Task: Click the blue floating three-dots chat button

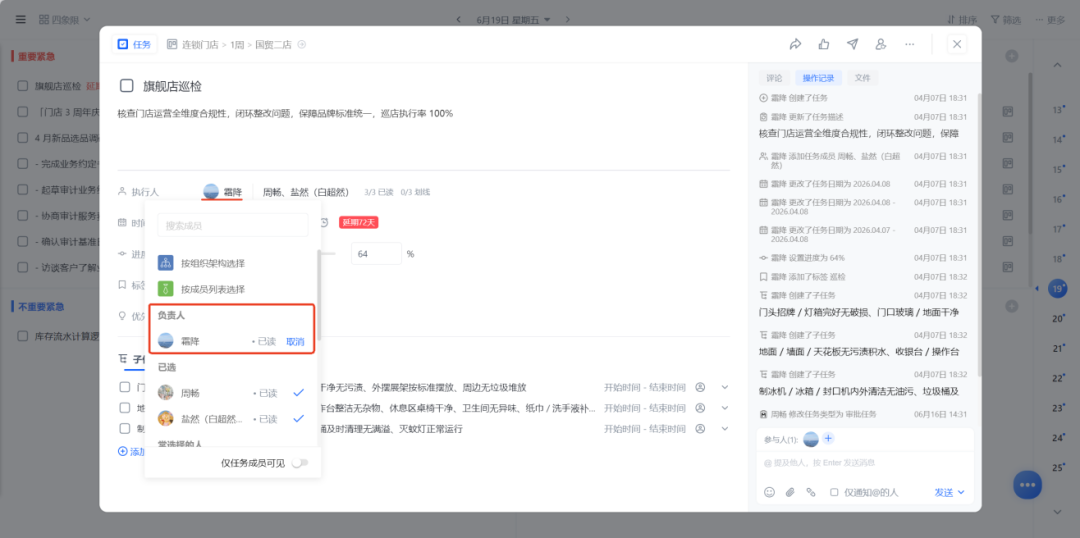Action: click(1028, 485)
